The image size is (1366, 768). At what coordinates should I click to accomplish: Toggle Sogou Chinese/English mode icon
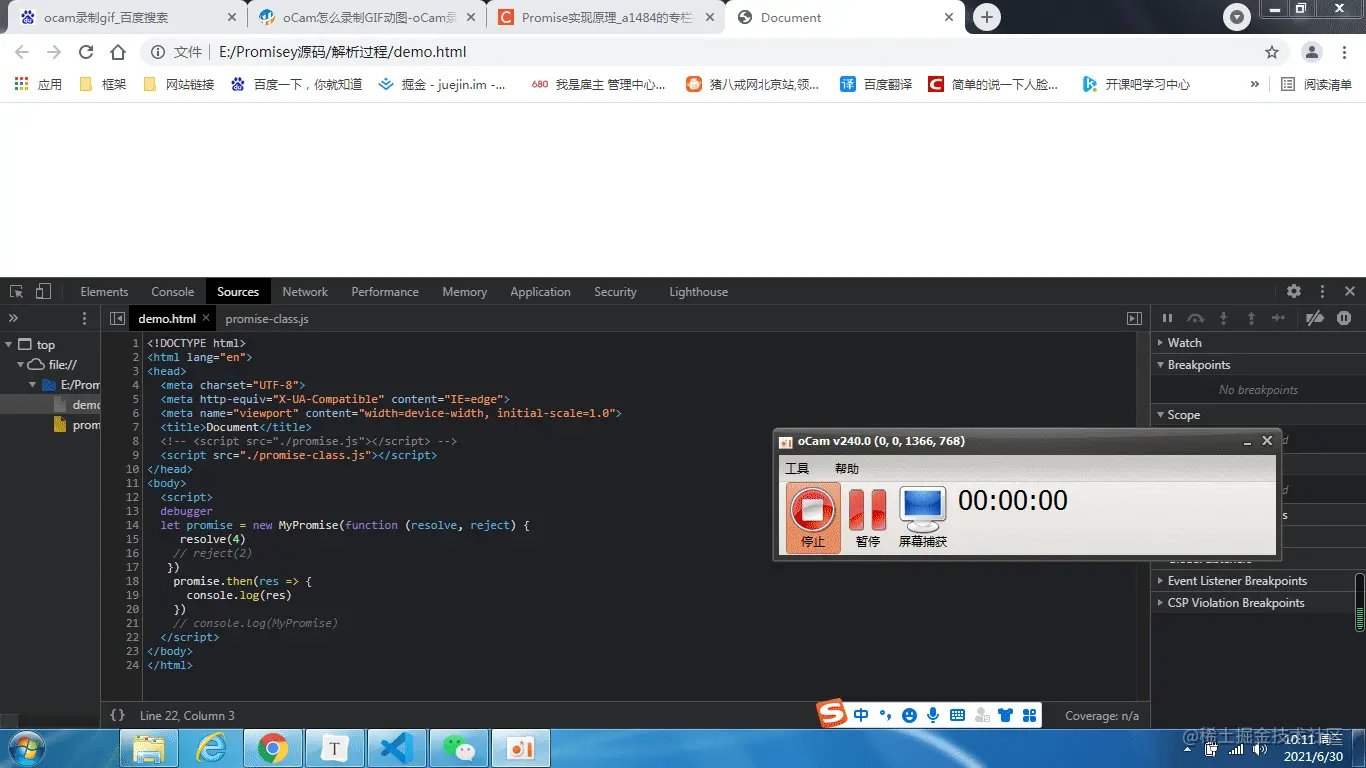[861, 715]
